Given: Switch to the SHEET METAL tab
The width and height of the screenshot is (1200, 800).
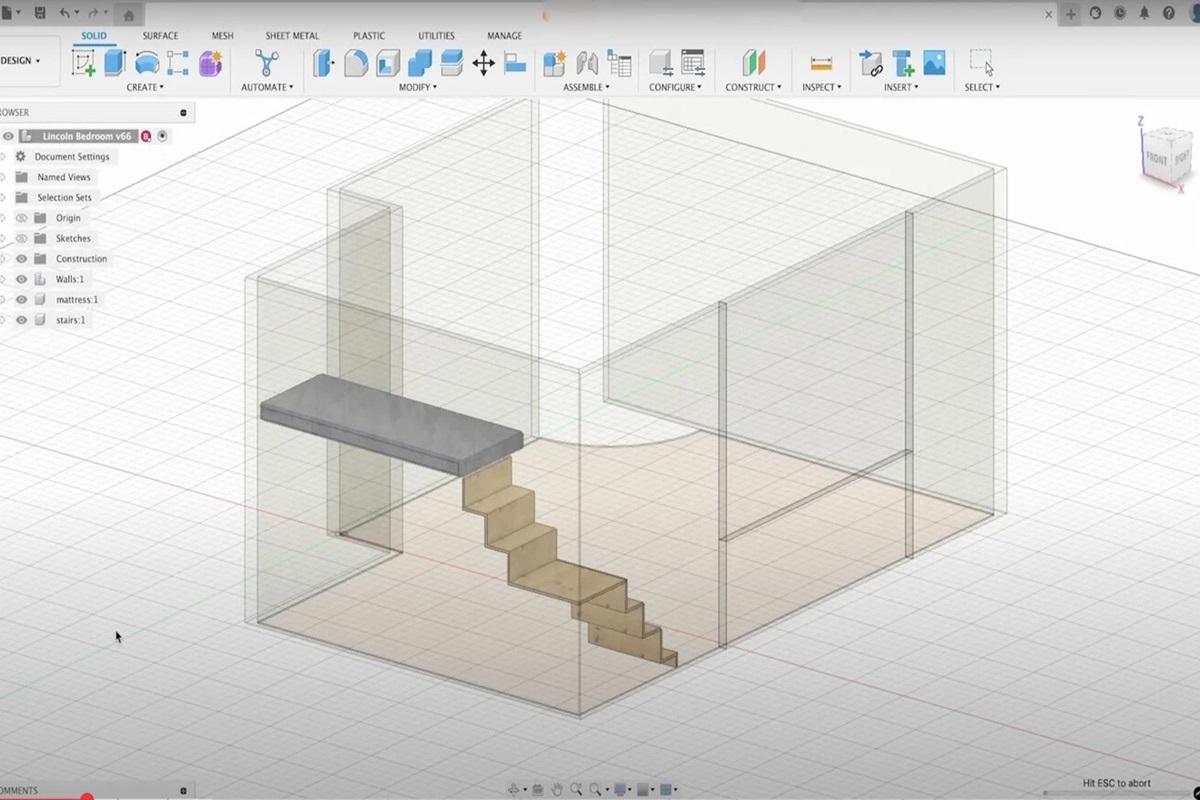Looking at the screenshot, I should pos(292,36).
